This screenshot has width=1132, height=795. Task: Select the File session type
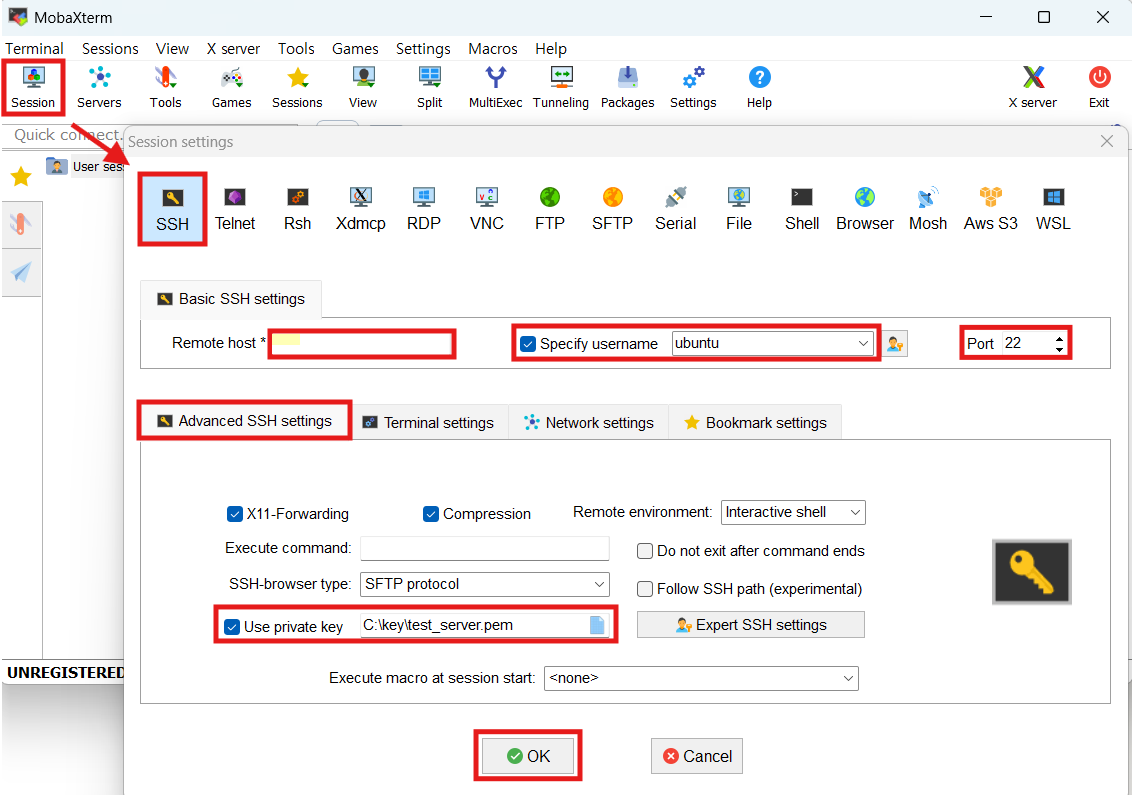[739, 209]
